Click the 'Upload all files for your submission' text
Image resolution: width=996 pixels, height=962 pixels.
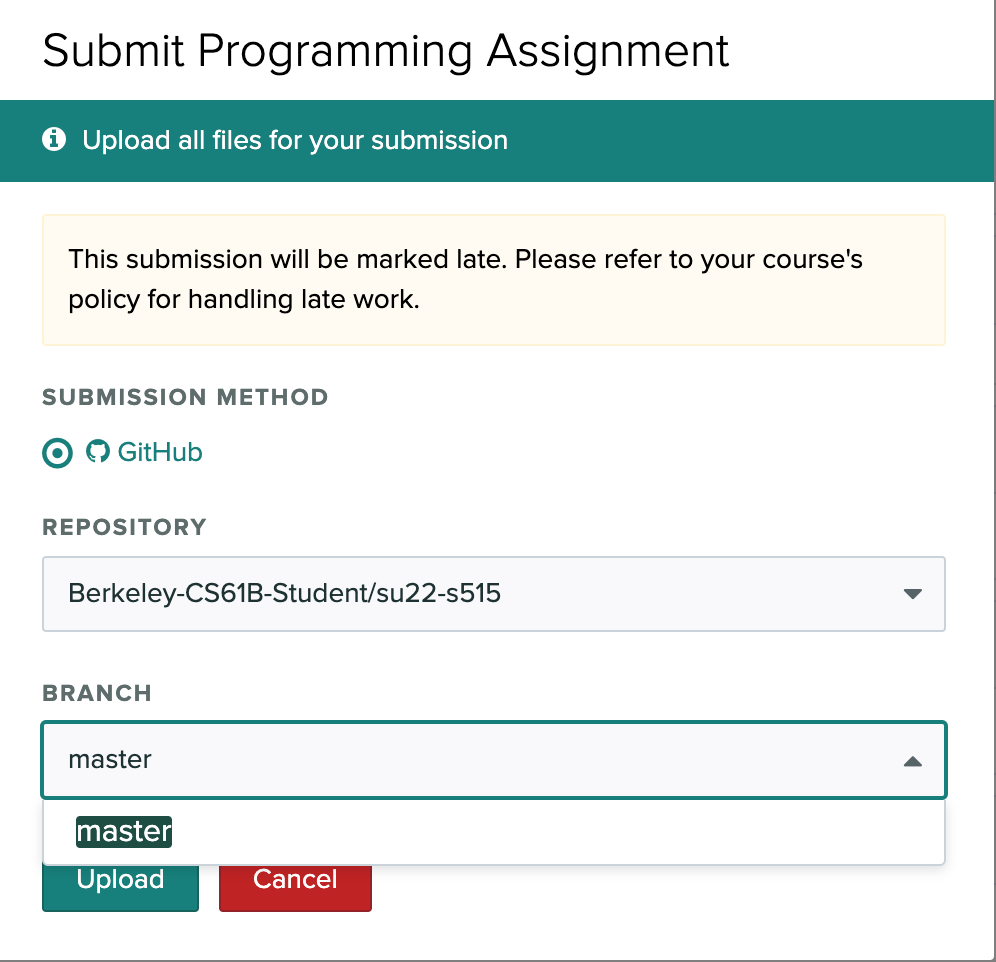[x=295, y=140]
